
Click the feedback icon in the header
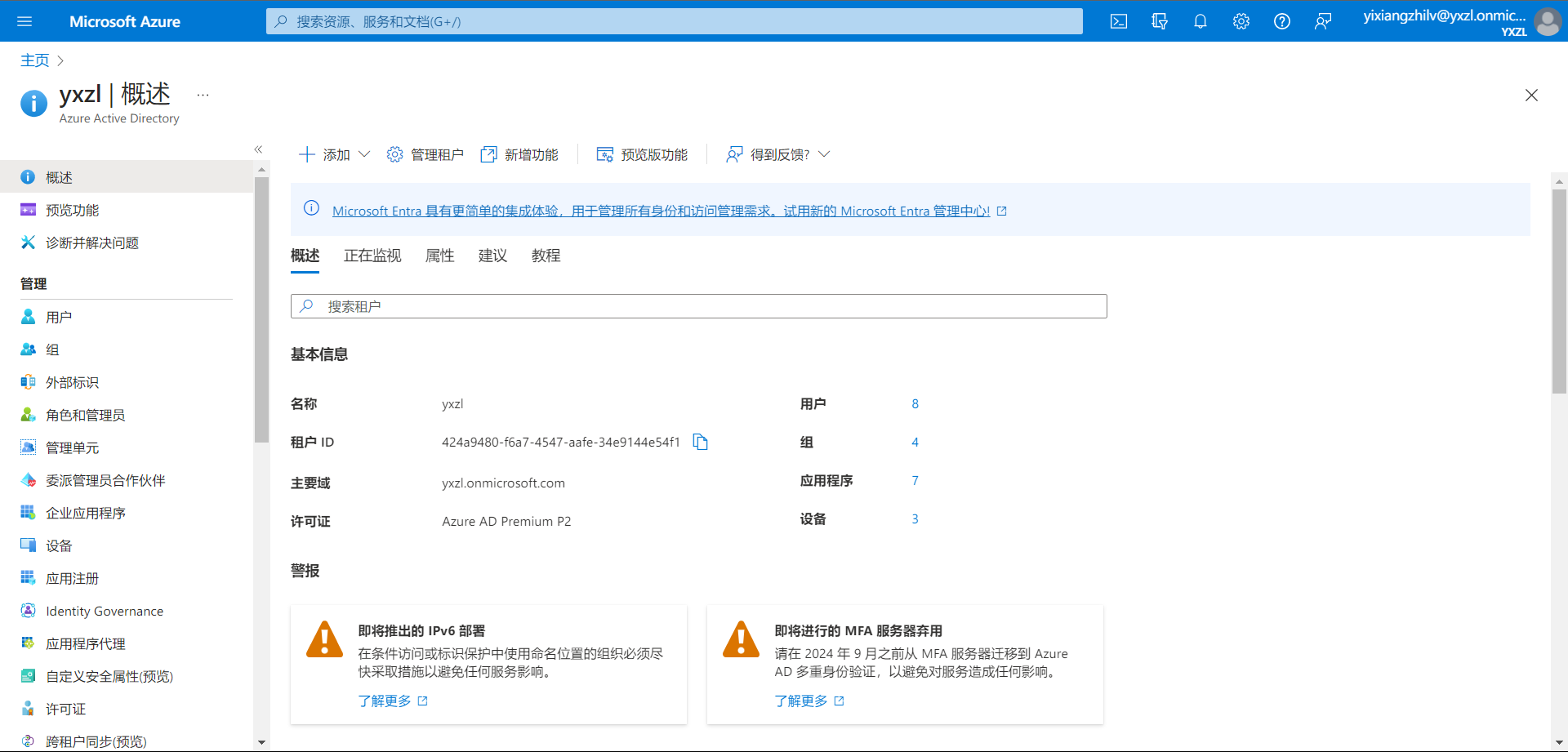(x=1322, y=21)
